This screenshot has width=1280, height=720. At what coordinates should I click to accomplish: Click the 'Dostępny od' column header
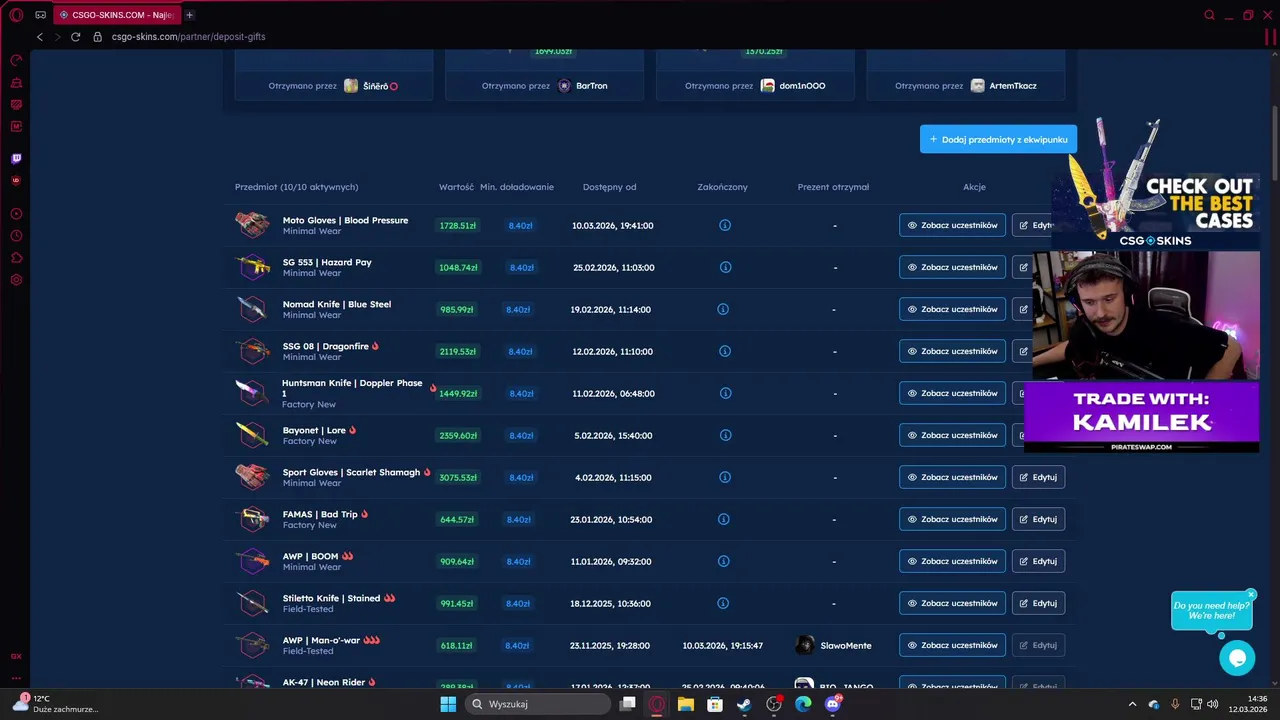[609, 187]
